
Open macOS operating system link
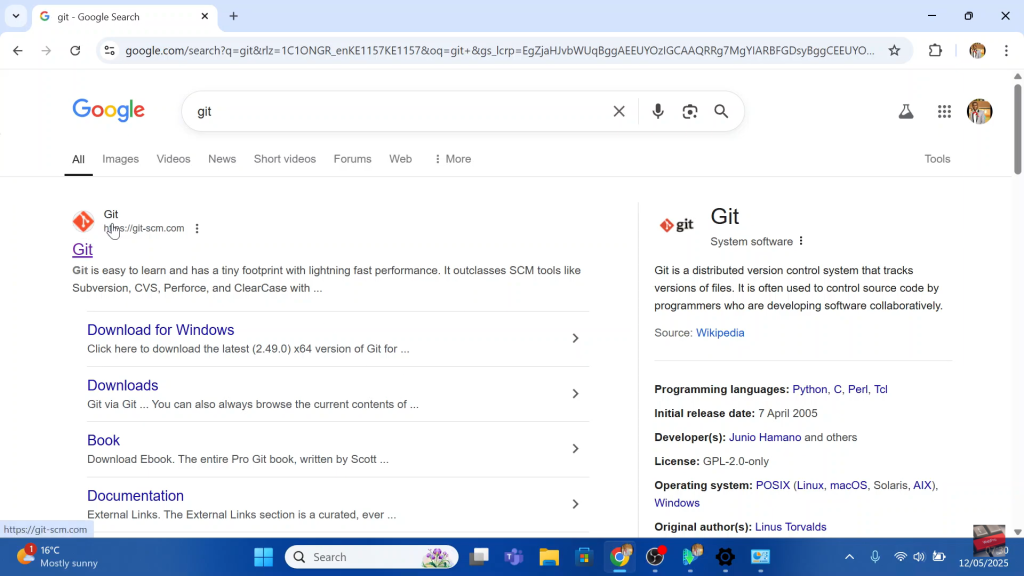click(848, 485)
